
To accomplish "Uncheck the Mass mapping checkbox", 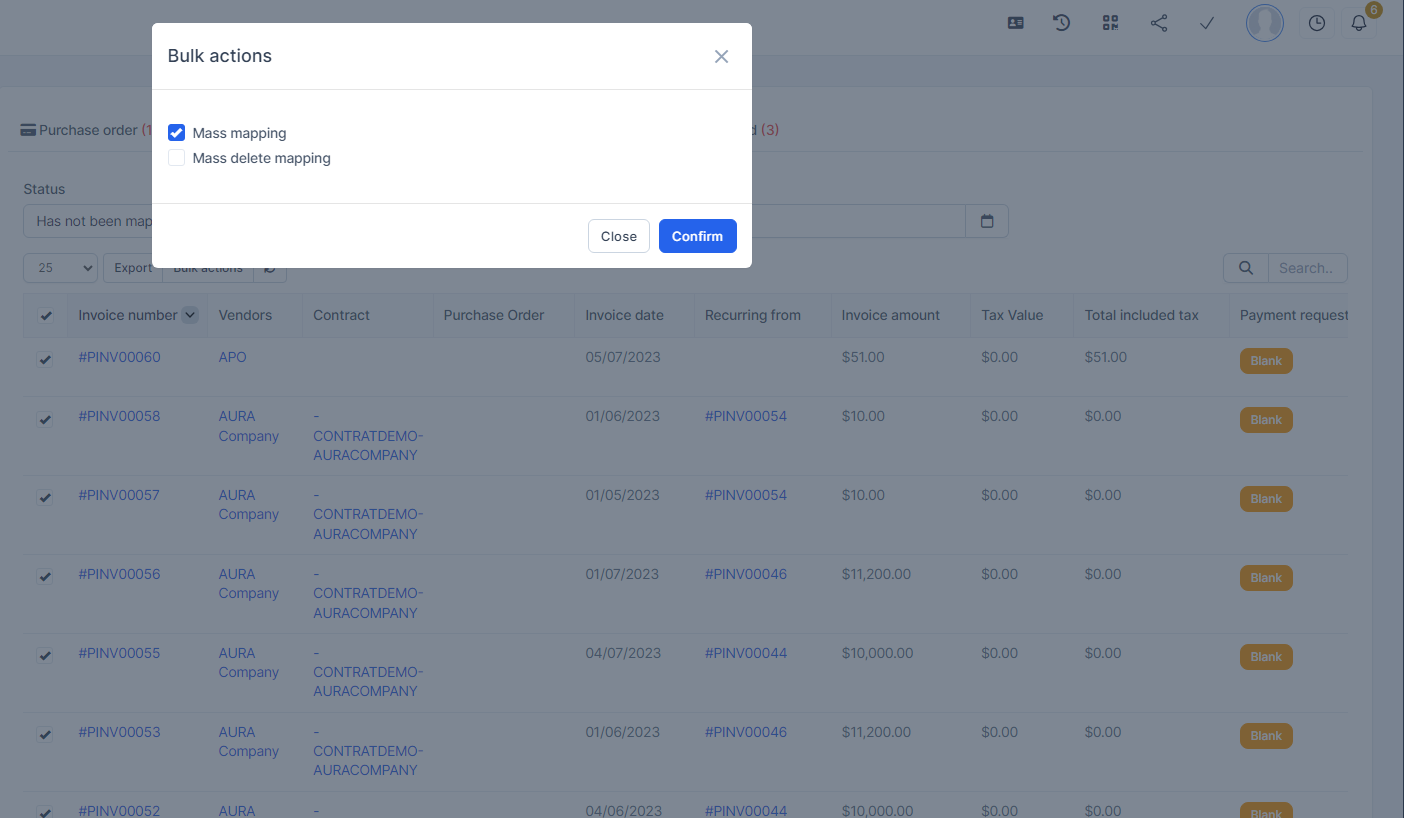I will 177,133.
